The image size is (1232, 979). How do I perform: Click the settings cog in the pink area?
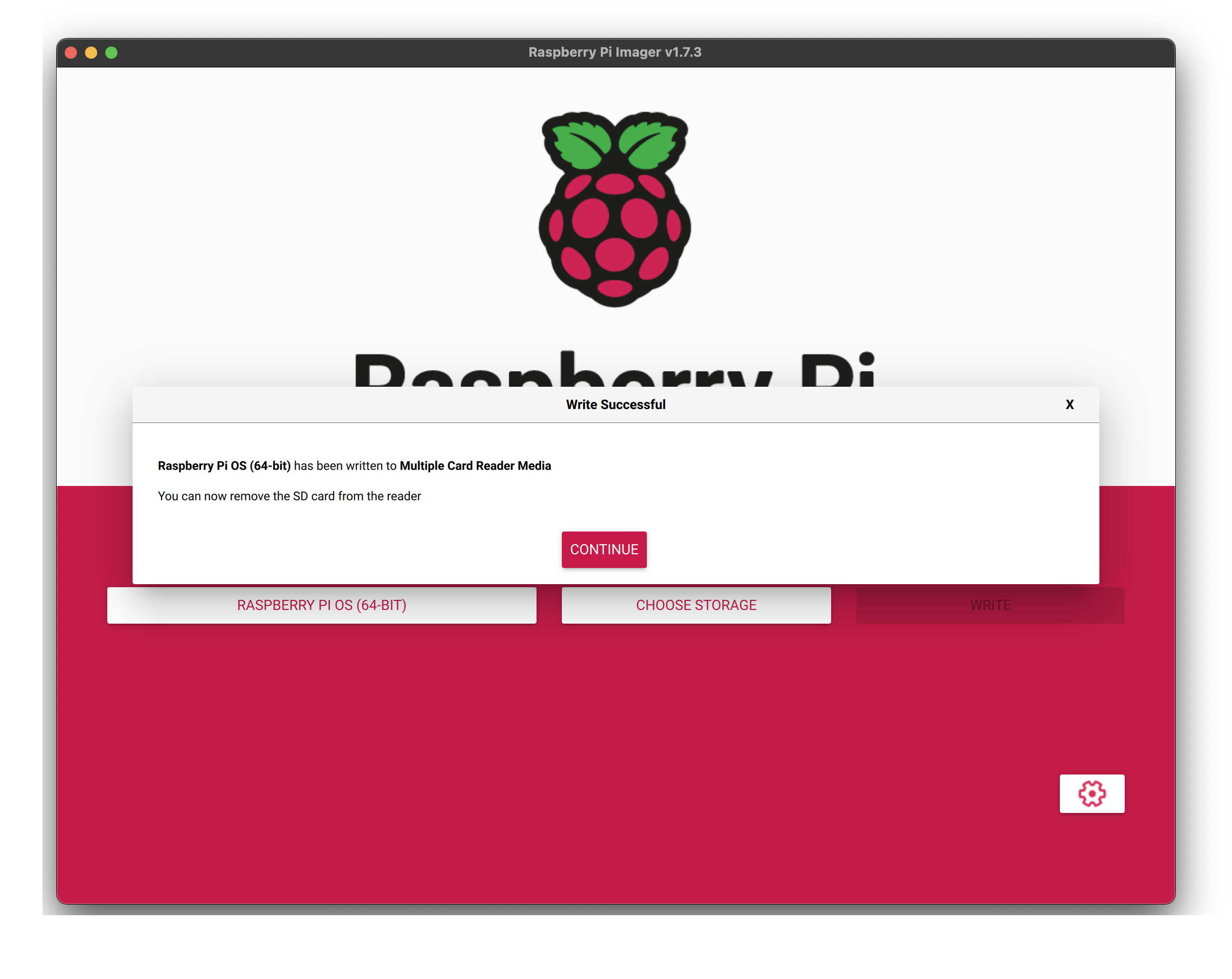coord(1092,794)
